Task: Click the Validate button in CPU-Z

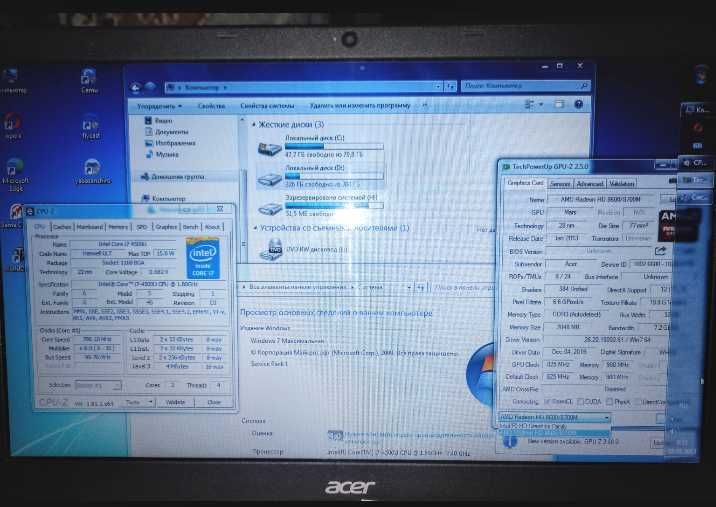Action: (x=175, y=402)
